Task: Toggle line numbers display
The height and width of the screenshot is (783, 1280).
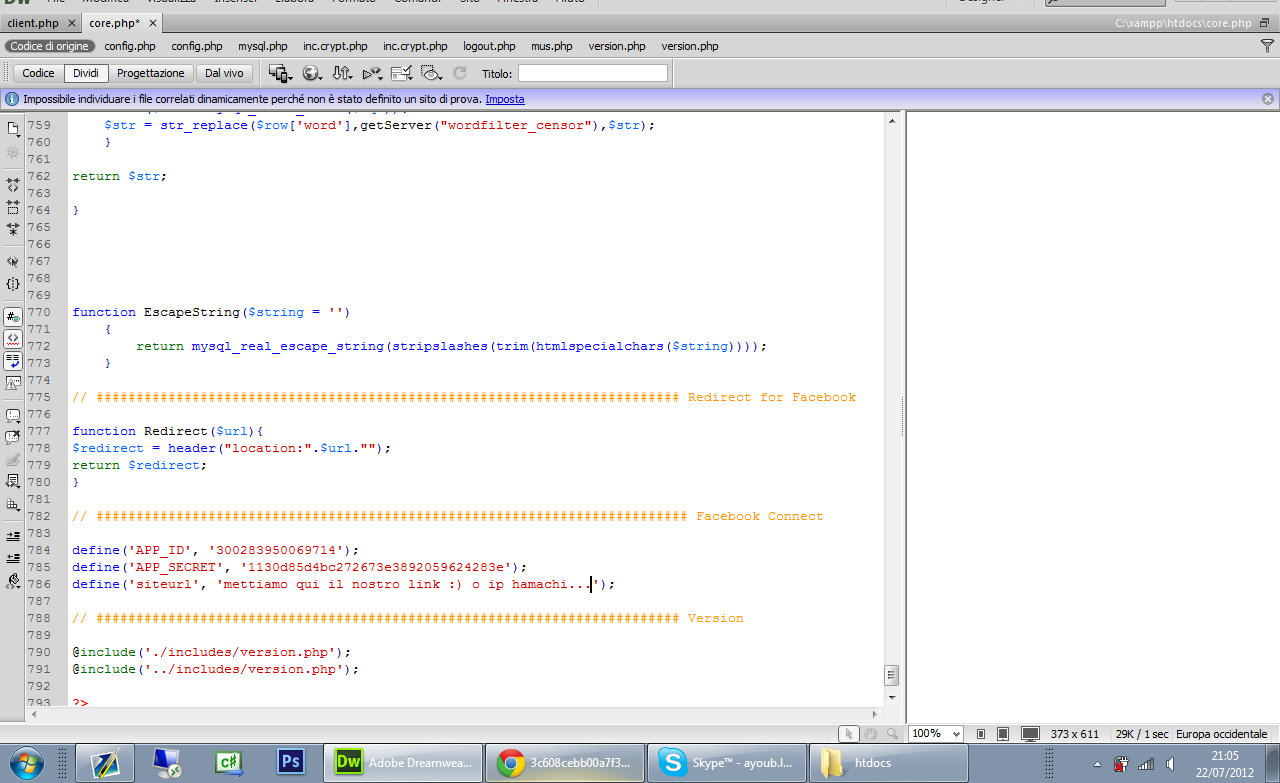Action: pos(13,316)
